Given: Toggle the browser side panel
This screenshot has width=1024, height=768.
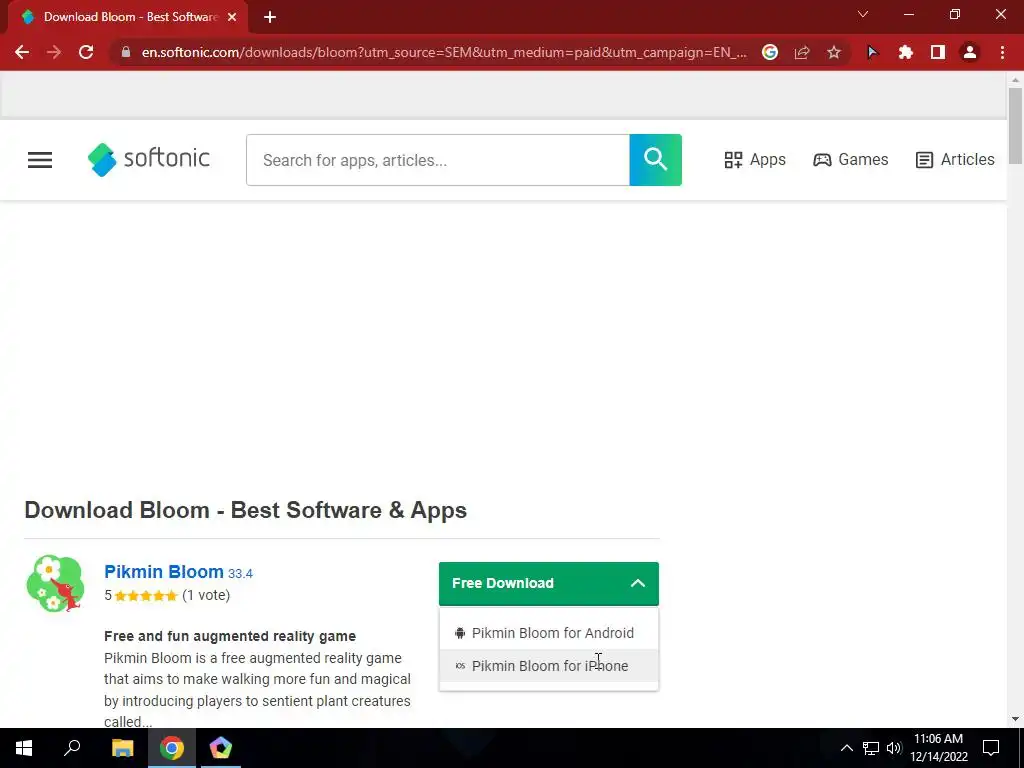Looking at the screenshot, I should coord(938,52).
